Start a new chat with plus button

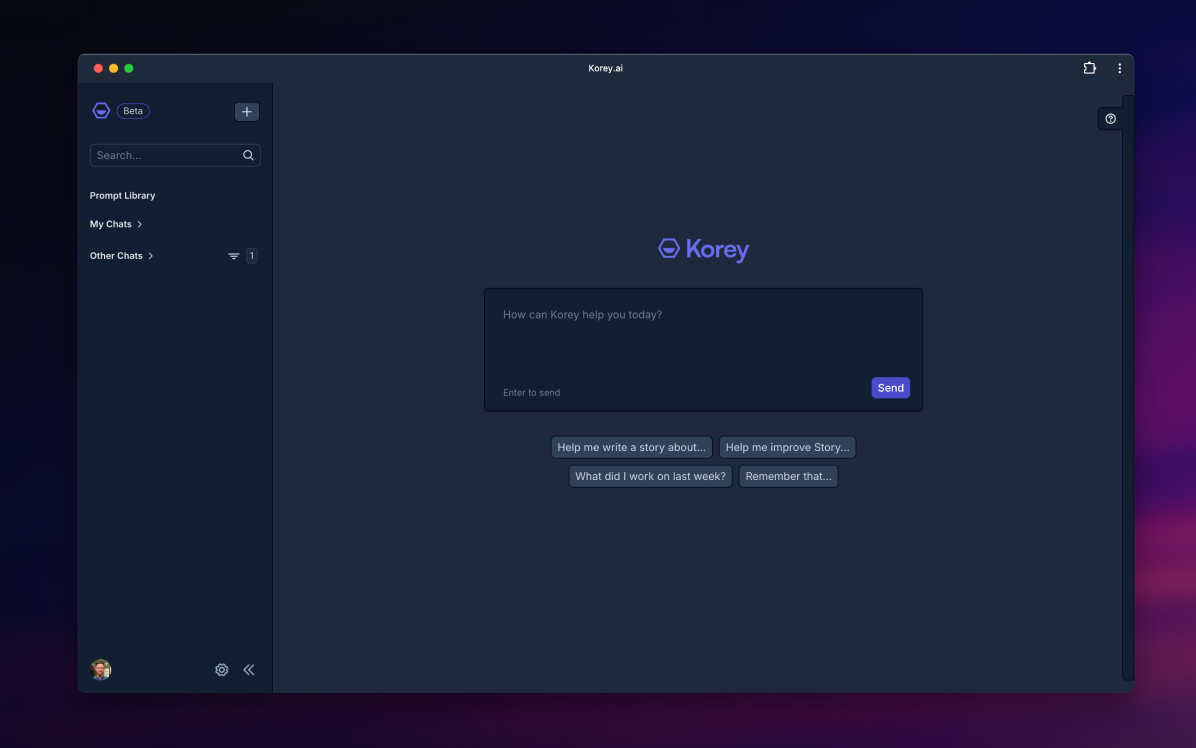point(246,112)
